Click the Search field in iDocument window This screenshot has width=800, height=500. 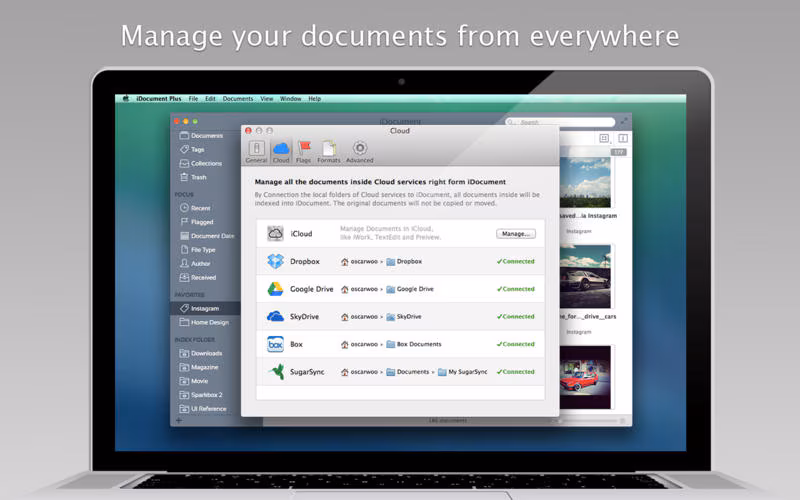(560, 122)
